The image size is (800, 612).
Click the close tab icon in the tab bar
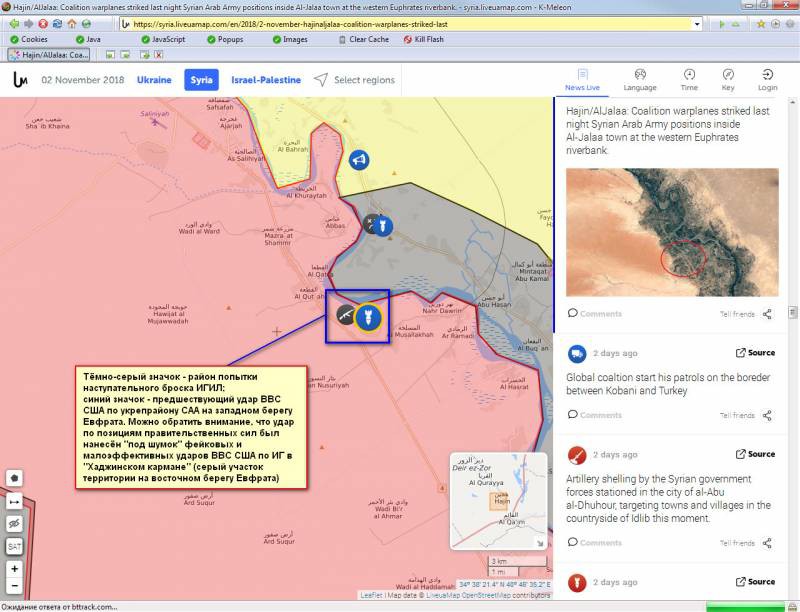159,55
